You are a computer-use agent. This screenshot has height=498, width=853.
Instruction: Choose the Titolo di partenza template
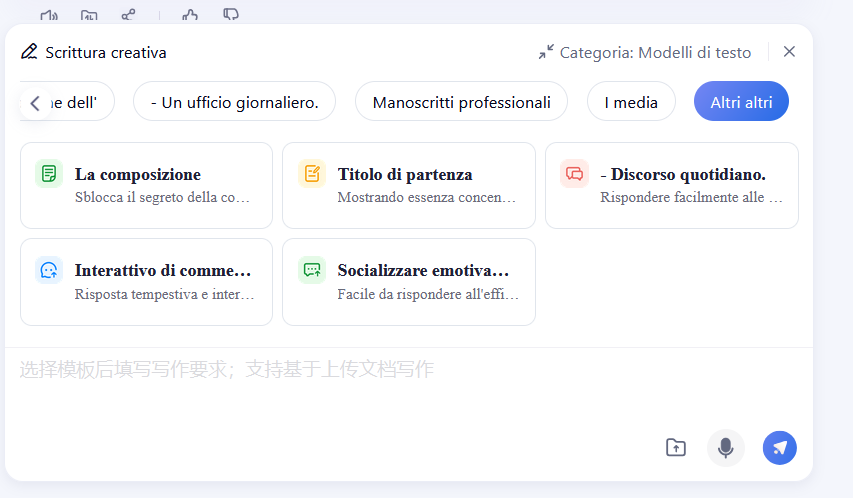point(408,185)
